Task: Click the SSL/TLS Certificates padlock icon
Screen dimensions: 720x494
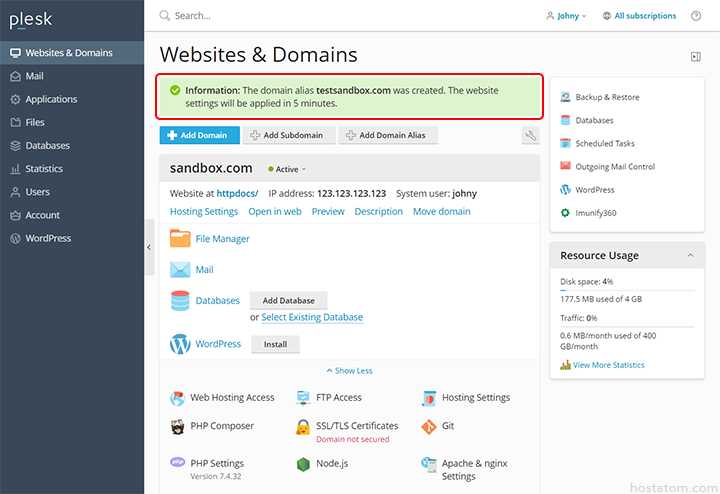Action: pyautogui.click(x=304, y=427)
